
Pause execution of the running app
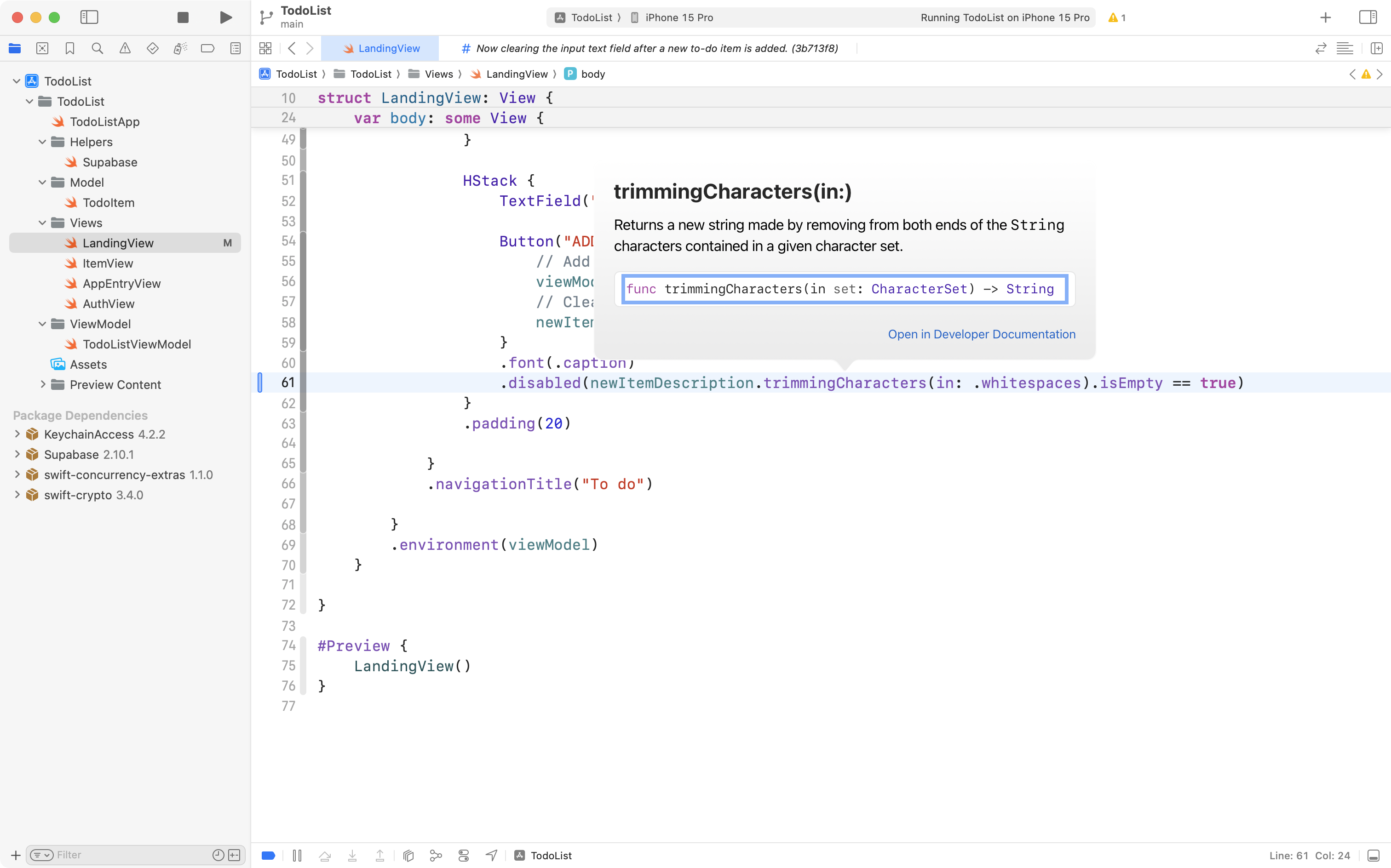(298, 855)
